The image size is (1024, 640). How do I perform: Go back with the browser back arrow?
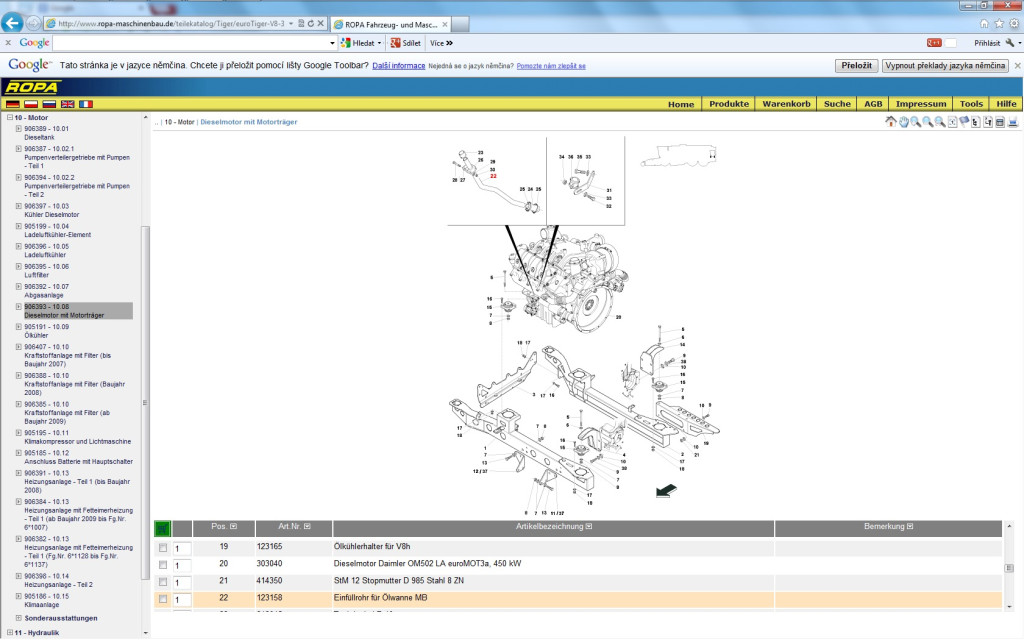[12, 24]
